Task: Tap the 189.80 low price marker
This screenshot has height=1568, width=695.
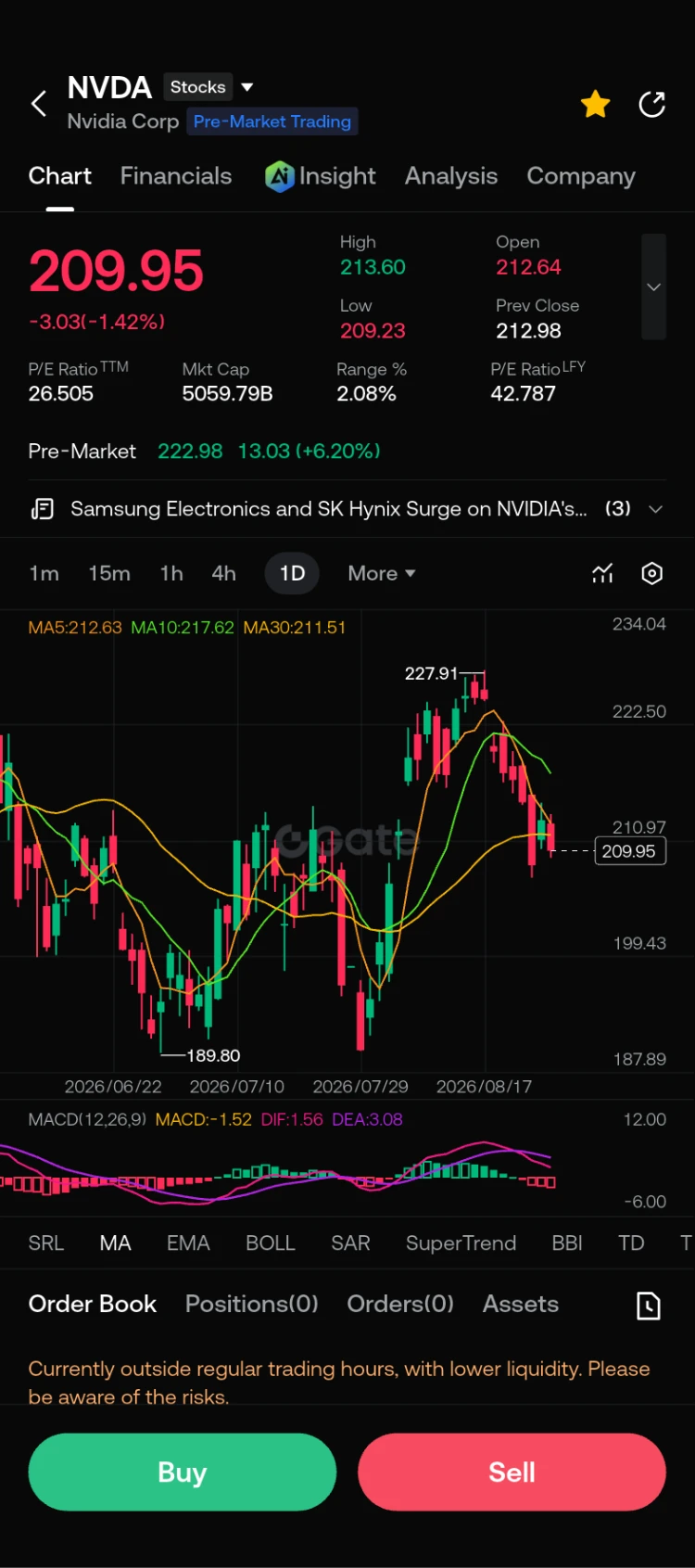Action: click(x=213, y=1055)
